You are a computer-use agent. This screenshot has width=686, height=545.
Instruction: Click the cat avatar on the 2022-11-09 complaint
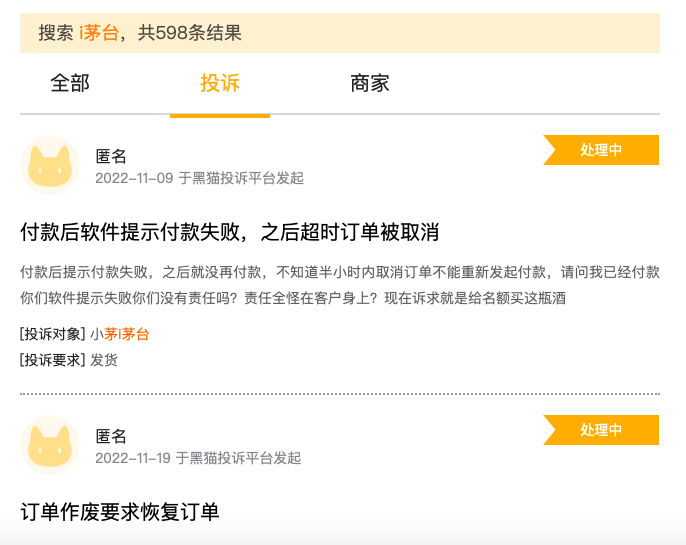(50, 165)
